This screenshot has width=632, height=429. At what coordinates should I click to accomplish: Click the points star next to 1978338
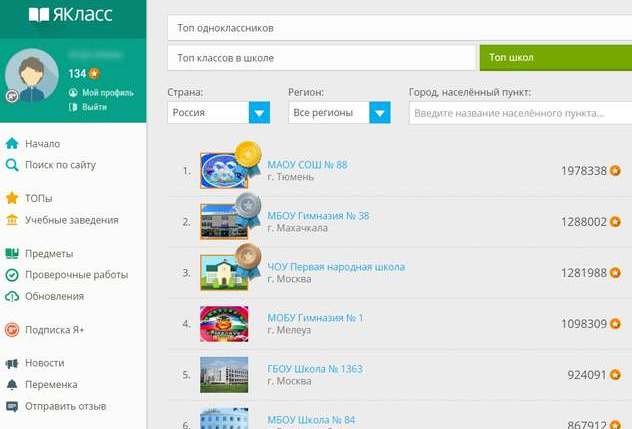coord(615,171)
